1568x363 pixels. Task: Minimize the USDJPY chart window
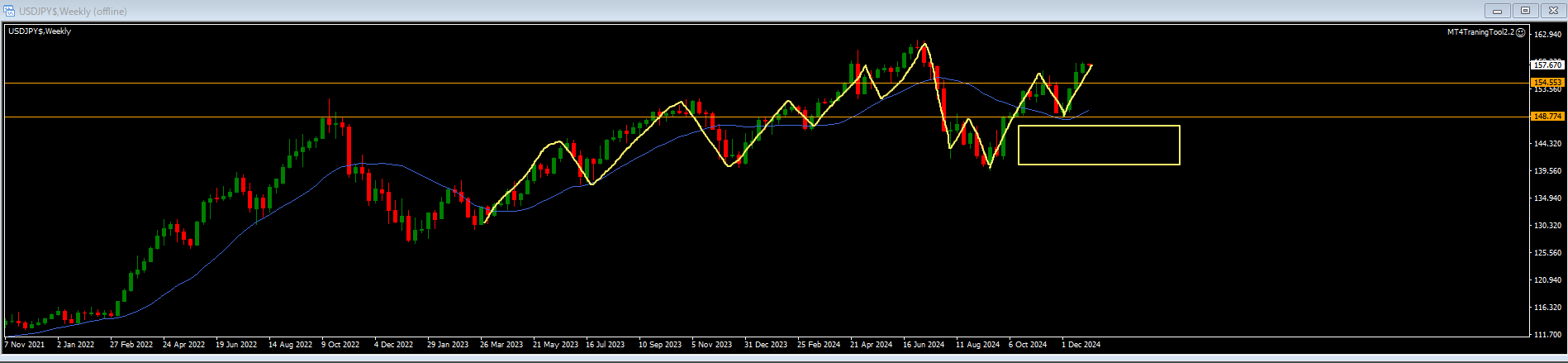point(1496,11)
